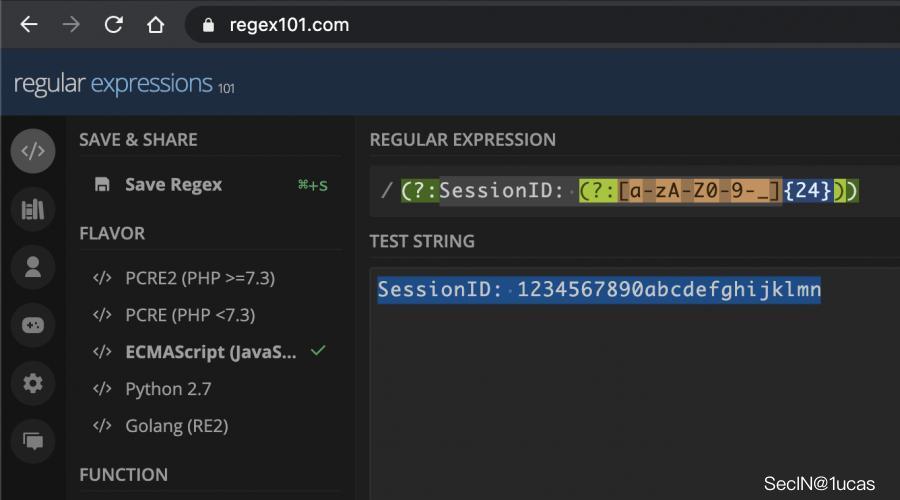Viewport: 900px width, 500px height.
Task: Click the floppy disk save icon
Action: click(102, 185)
